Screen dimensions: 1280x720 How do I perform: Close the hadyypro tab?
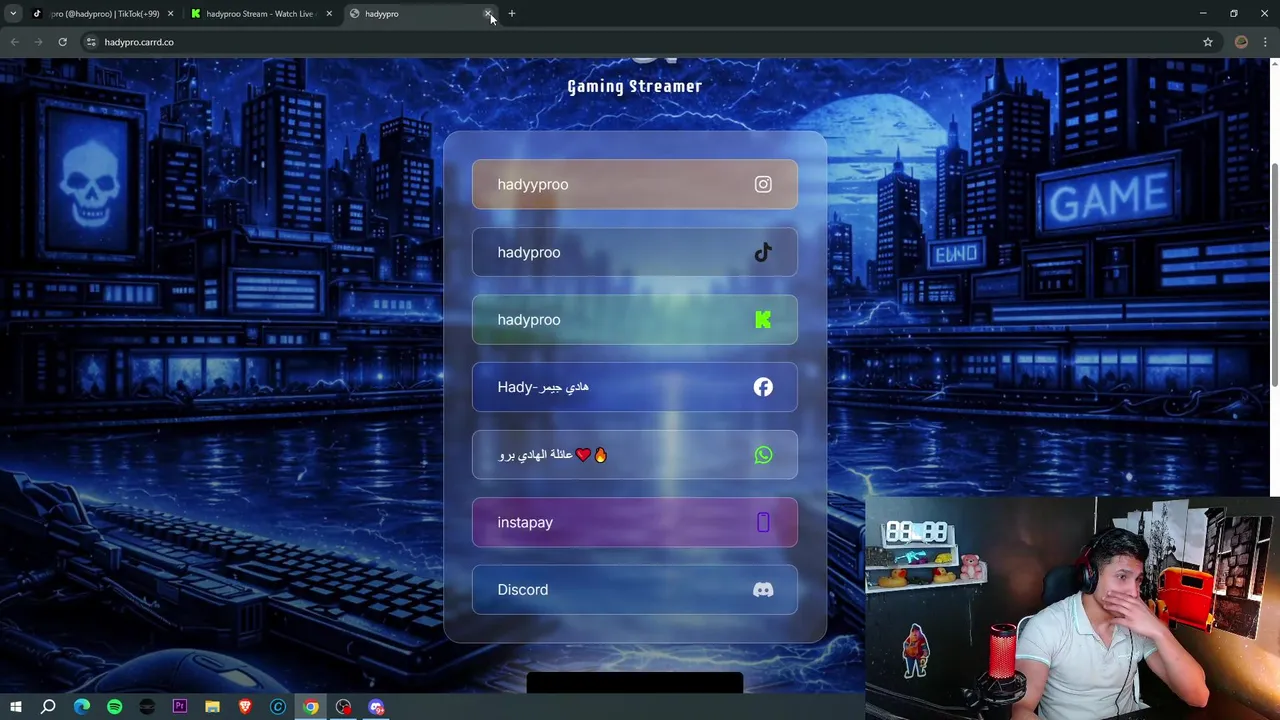coord(488,14)
